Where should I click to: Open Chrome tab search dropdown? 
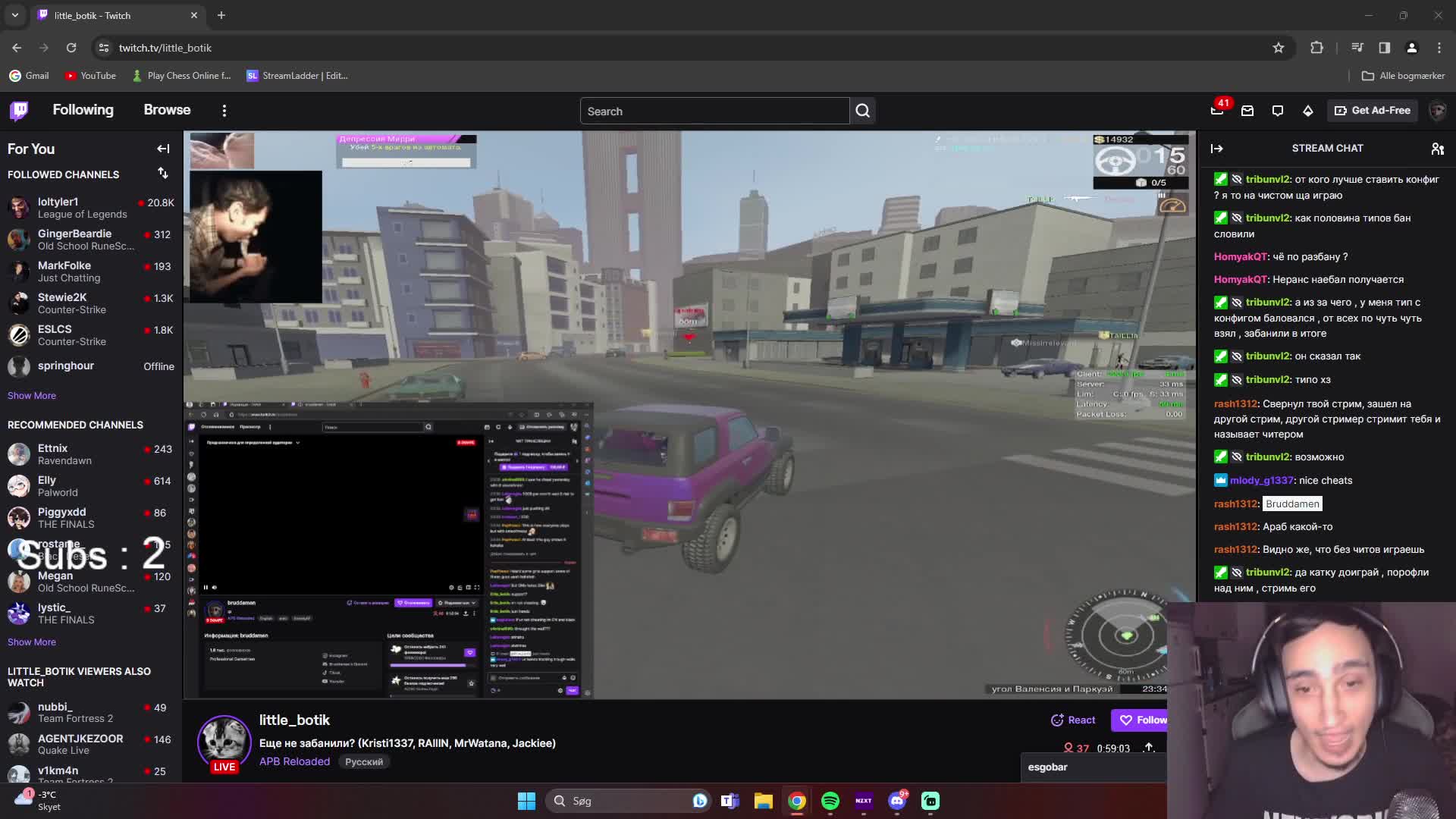(x=15, y=15)
